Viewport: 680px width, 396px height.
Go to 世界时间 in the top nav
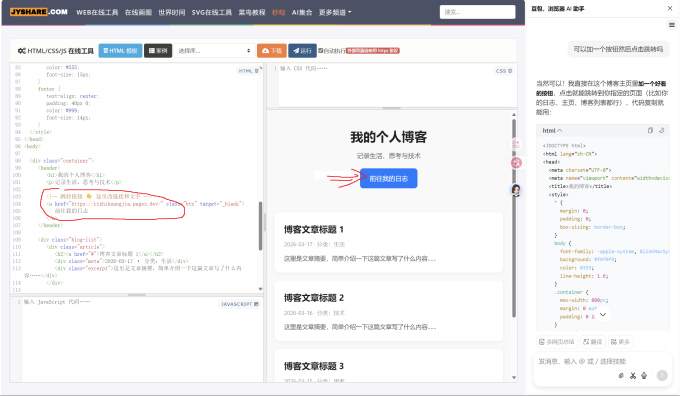172,12
